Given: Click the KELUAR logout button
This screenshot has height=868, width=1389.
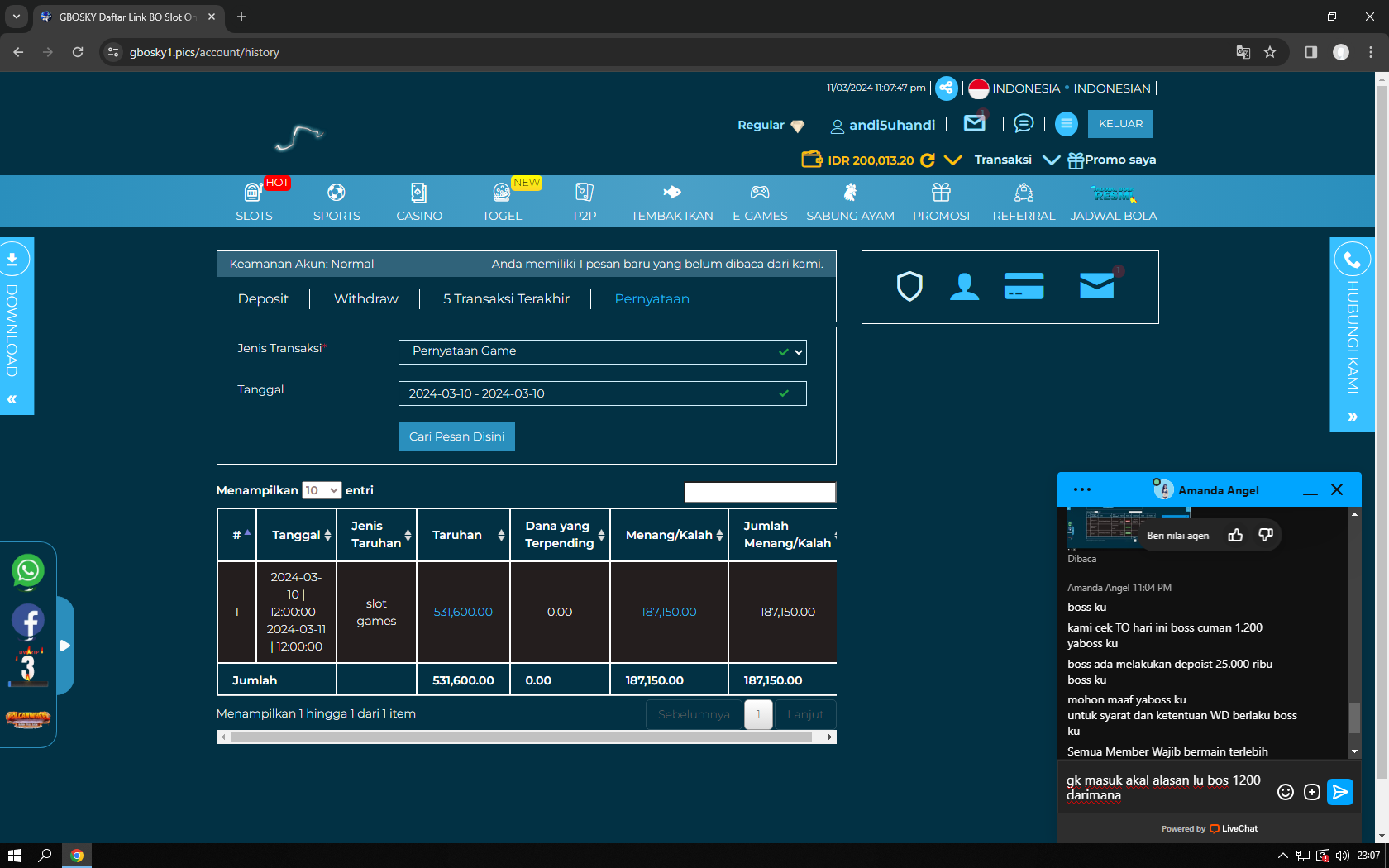Looking at the screenshot, I should 1120,124.
